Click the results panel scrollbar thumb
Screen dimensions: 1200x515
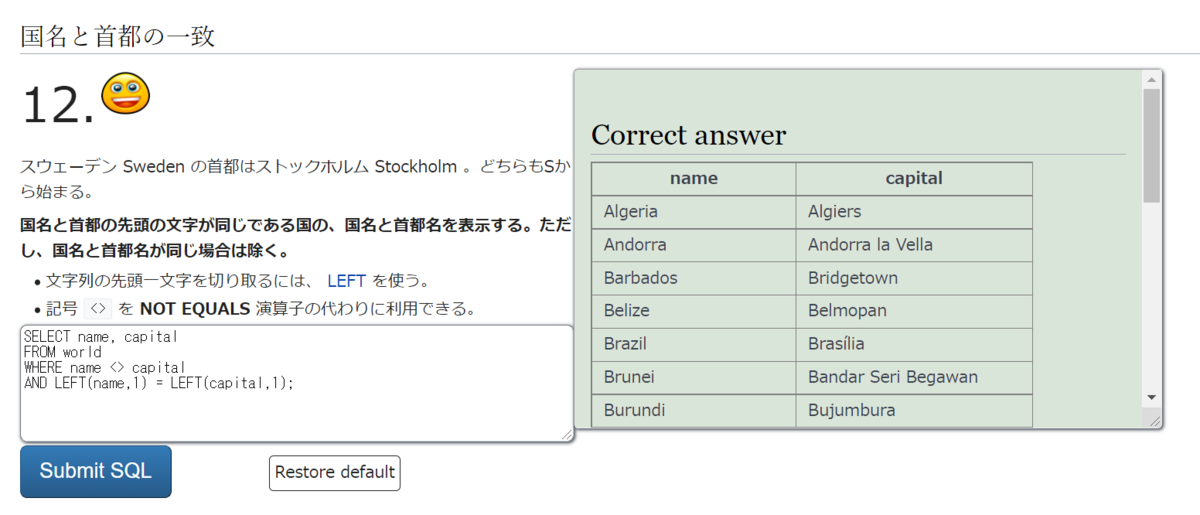coord(1152,145)
